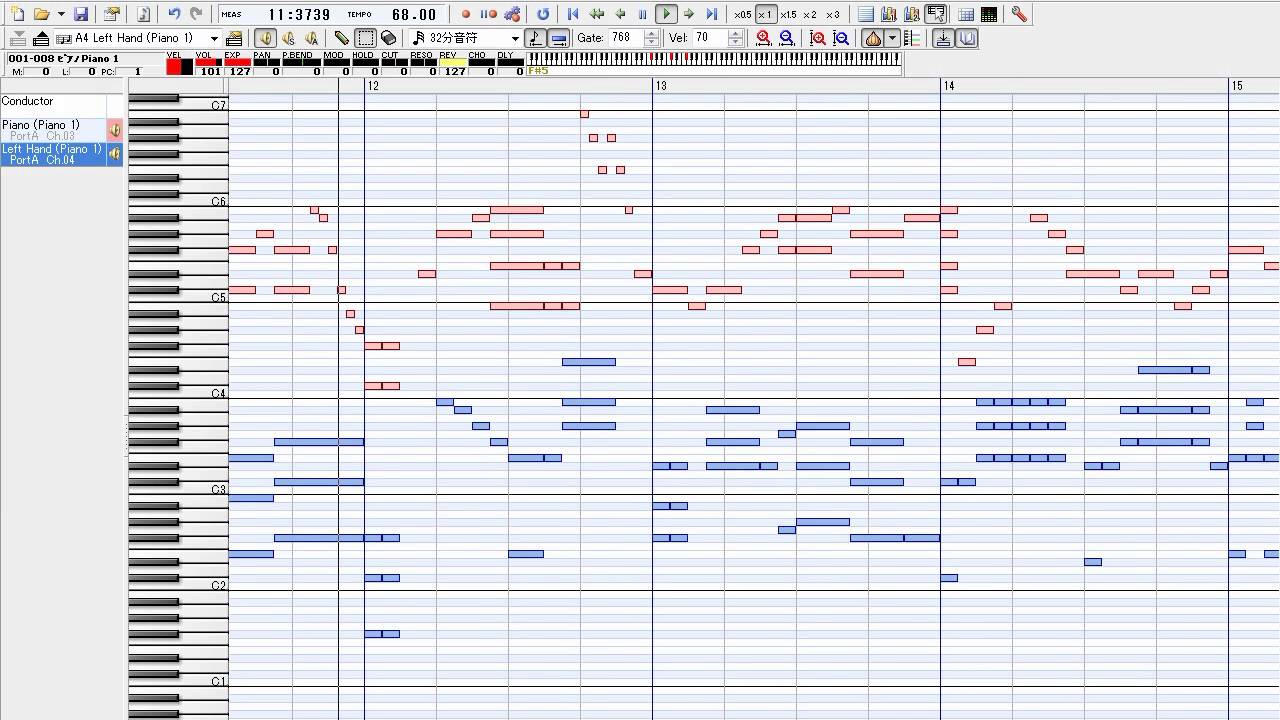1280x720 pixels.
Task: Mute the Piano (Piano 1) track speaker
Action: click(115, 130)
